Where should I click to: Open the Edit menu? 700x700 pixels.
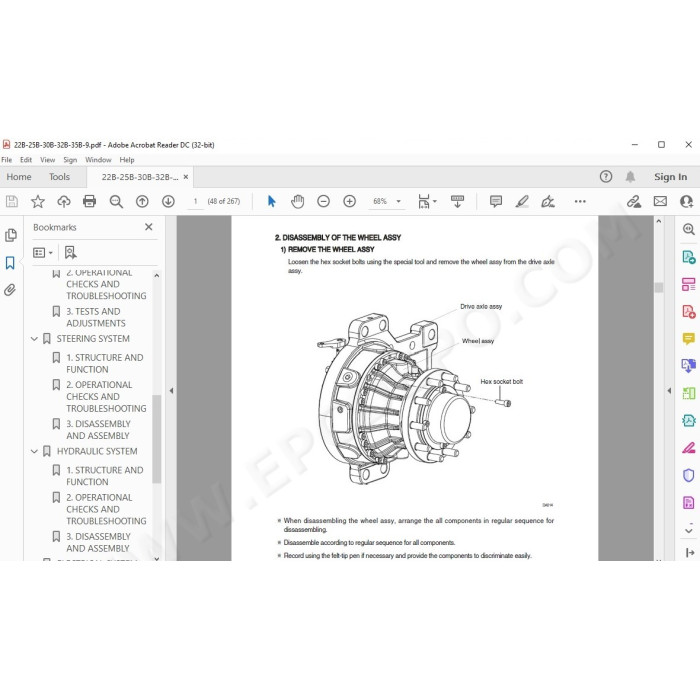pyautogui.click(x=26, y=159)
